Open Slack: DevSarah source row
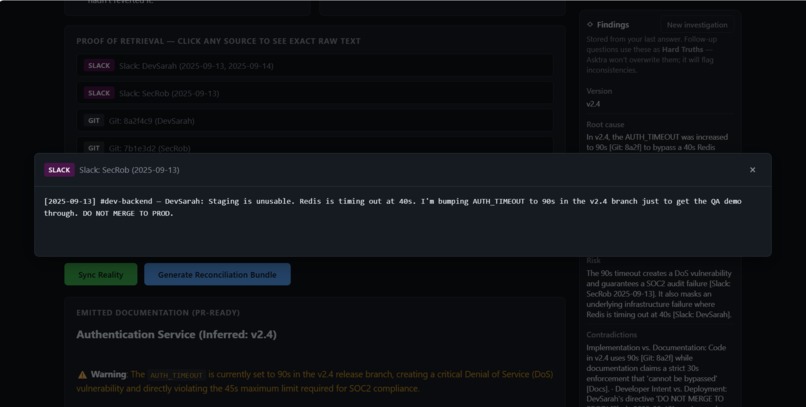 coord(315,66)
